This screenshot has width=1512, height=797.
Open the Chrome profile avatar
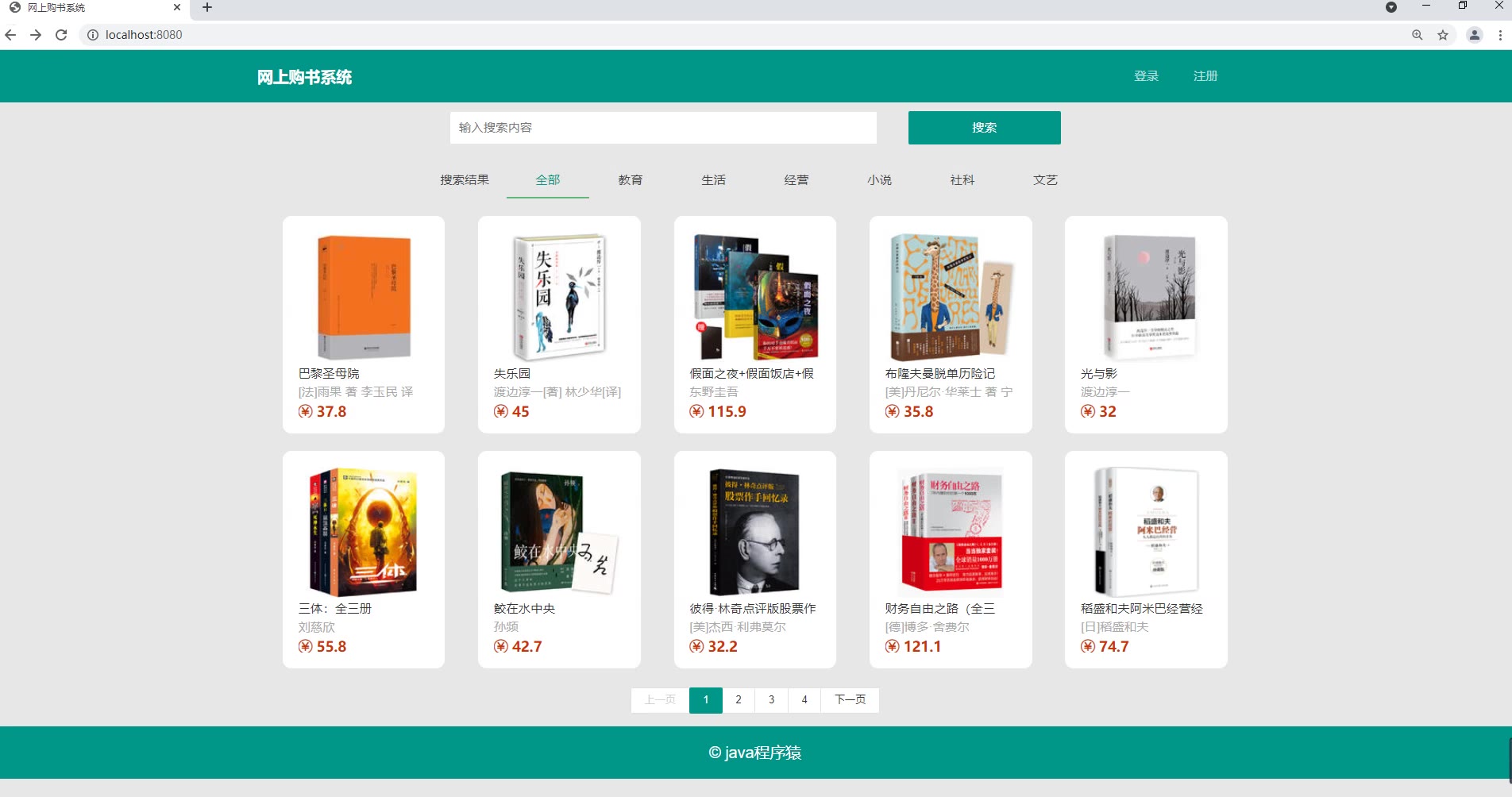click(1475, 35)
